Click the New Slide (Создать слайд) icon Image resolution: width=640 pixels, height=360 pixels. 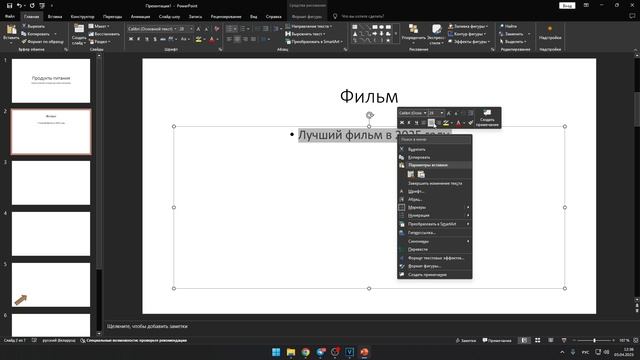tap(79, 29)
